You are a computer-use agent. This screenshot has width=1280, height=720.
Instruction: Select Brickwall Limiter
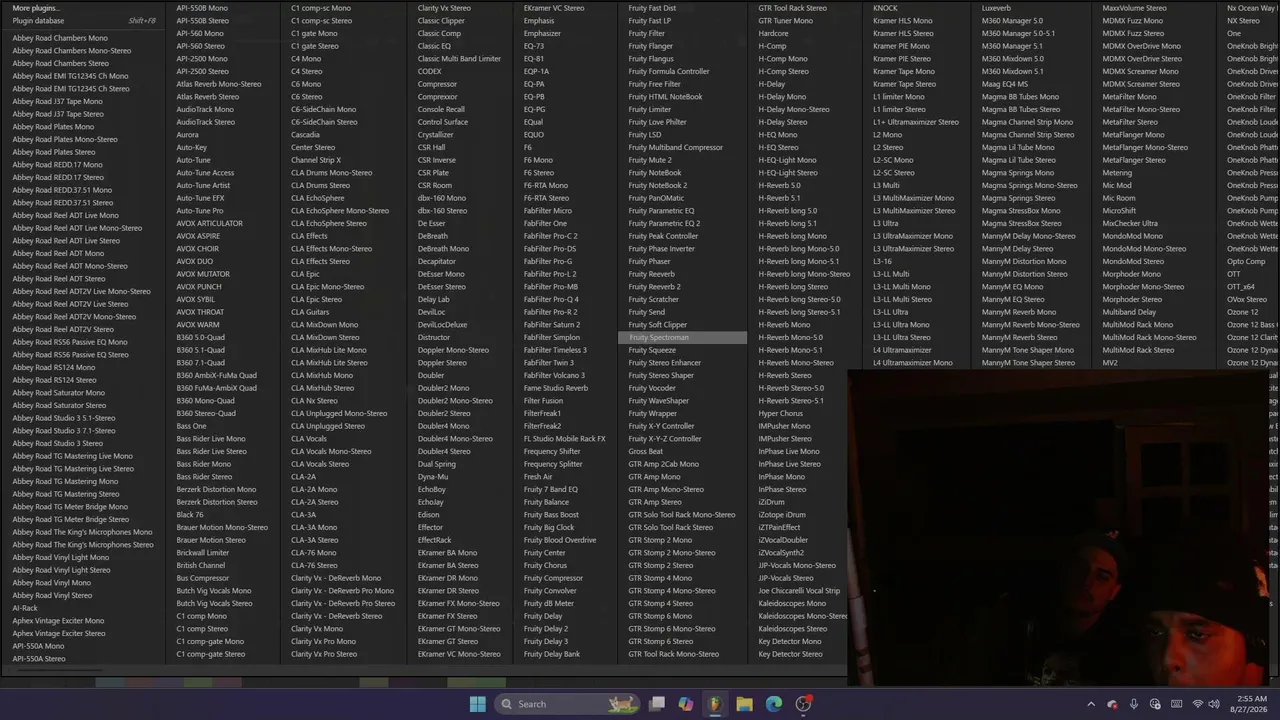coord(203,552)
